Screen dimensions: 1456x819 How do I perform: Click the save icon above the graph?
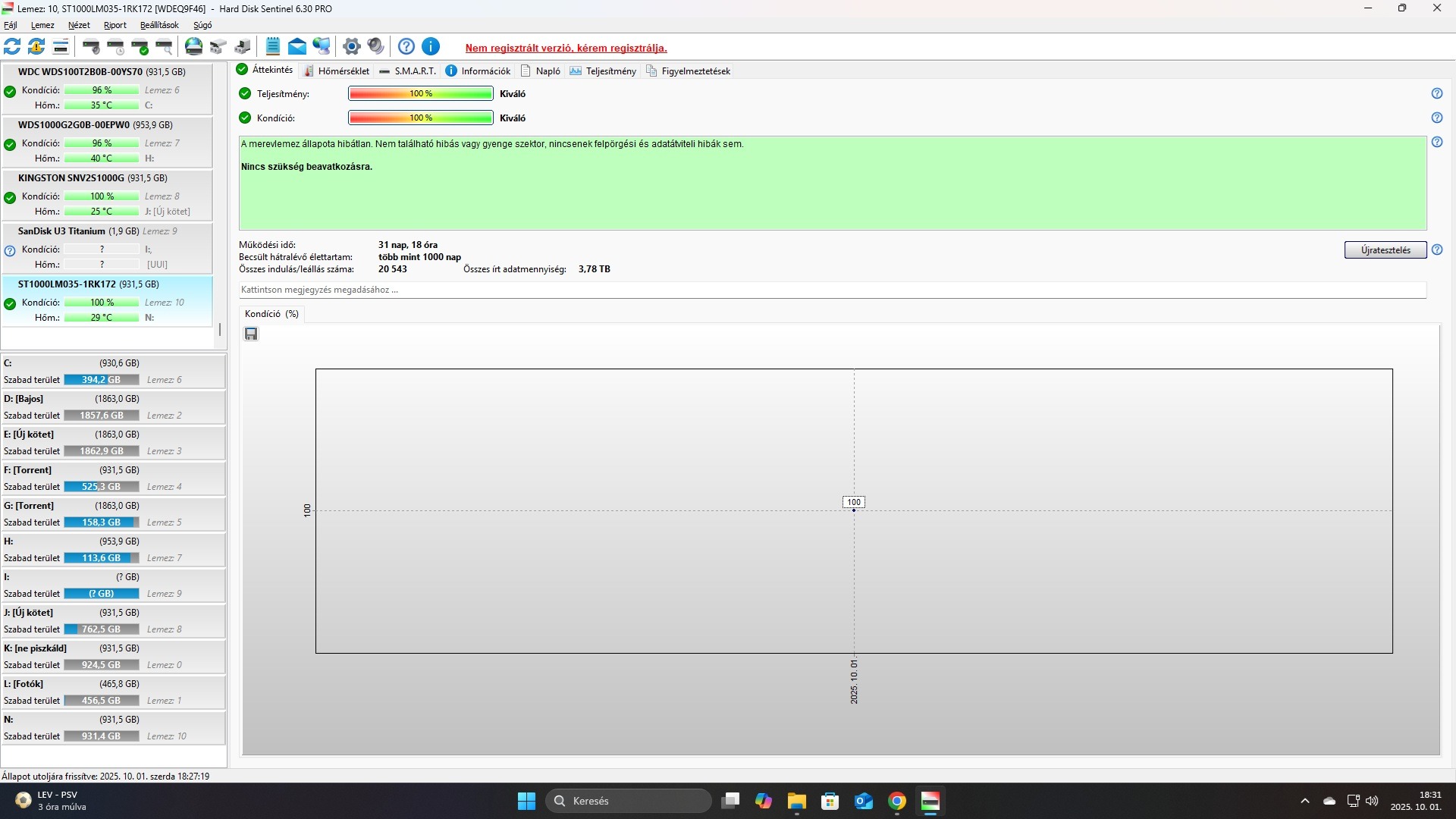[251, 334]
